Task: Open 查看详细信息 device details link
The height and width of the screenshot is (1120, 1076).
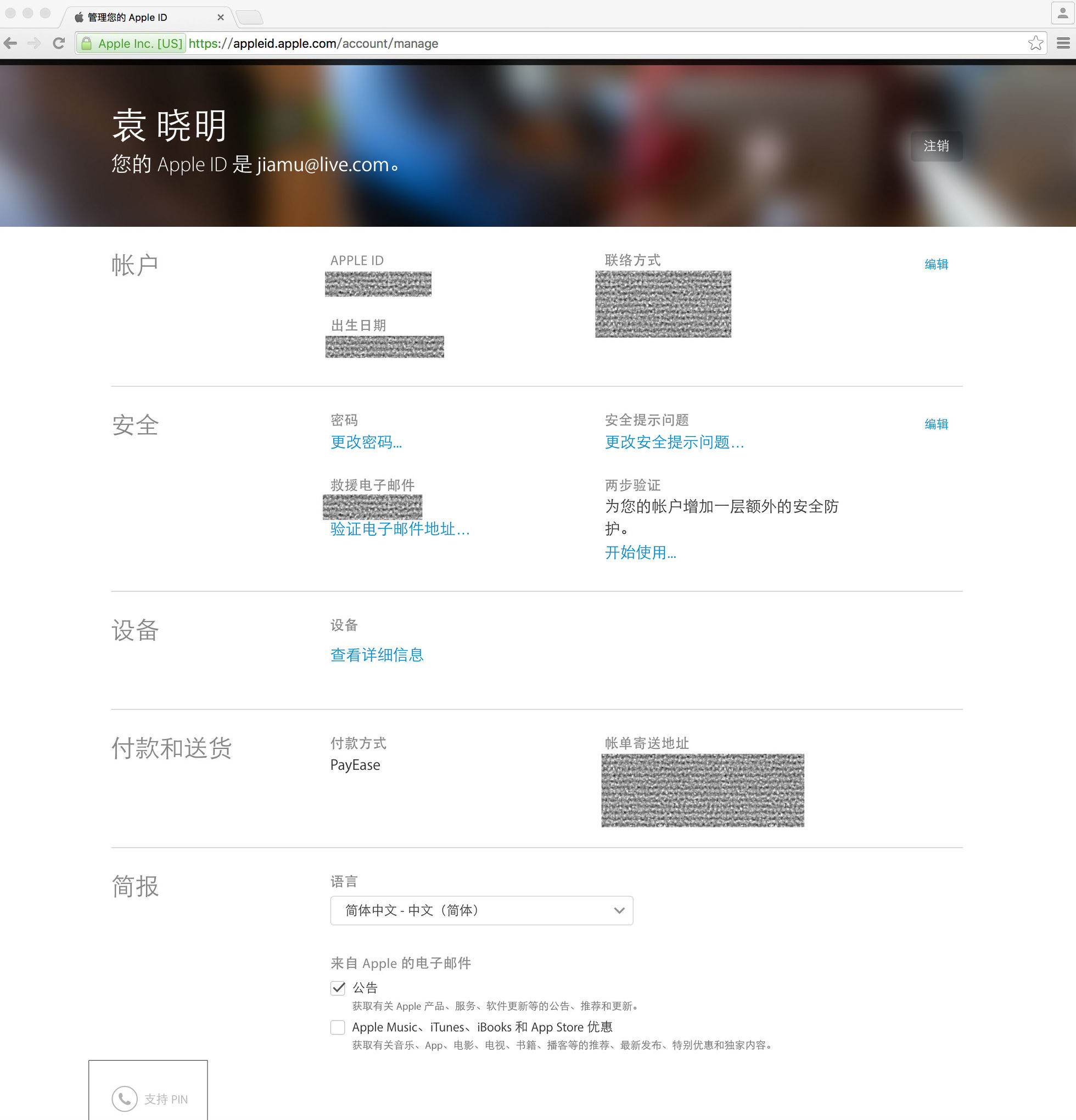Action: click(377, 655)
